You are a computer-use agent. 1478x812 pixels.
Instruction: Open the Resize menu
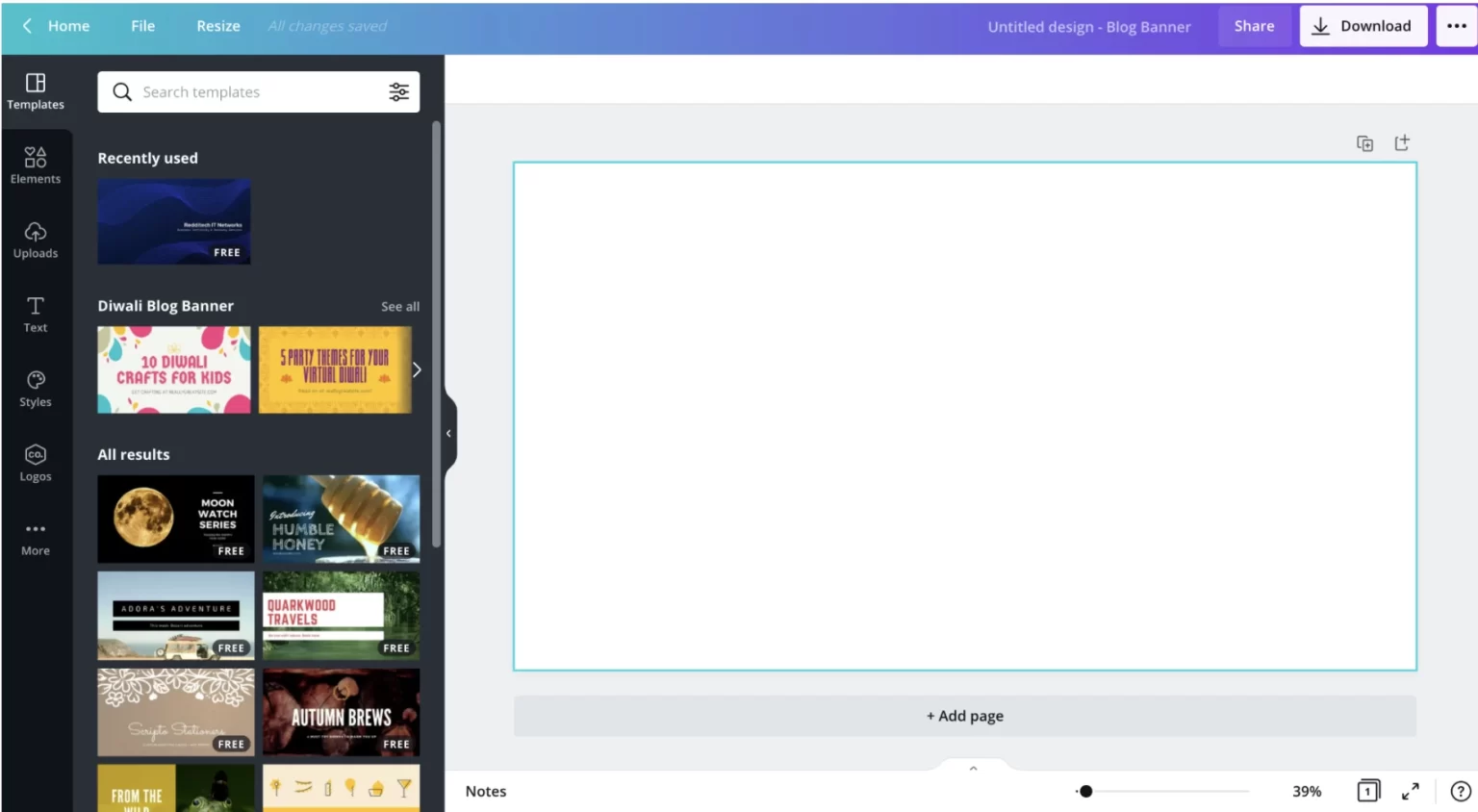tap(217, 26)
